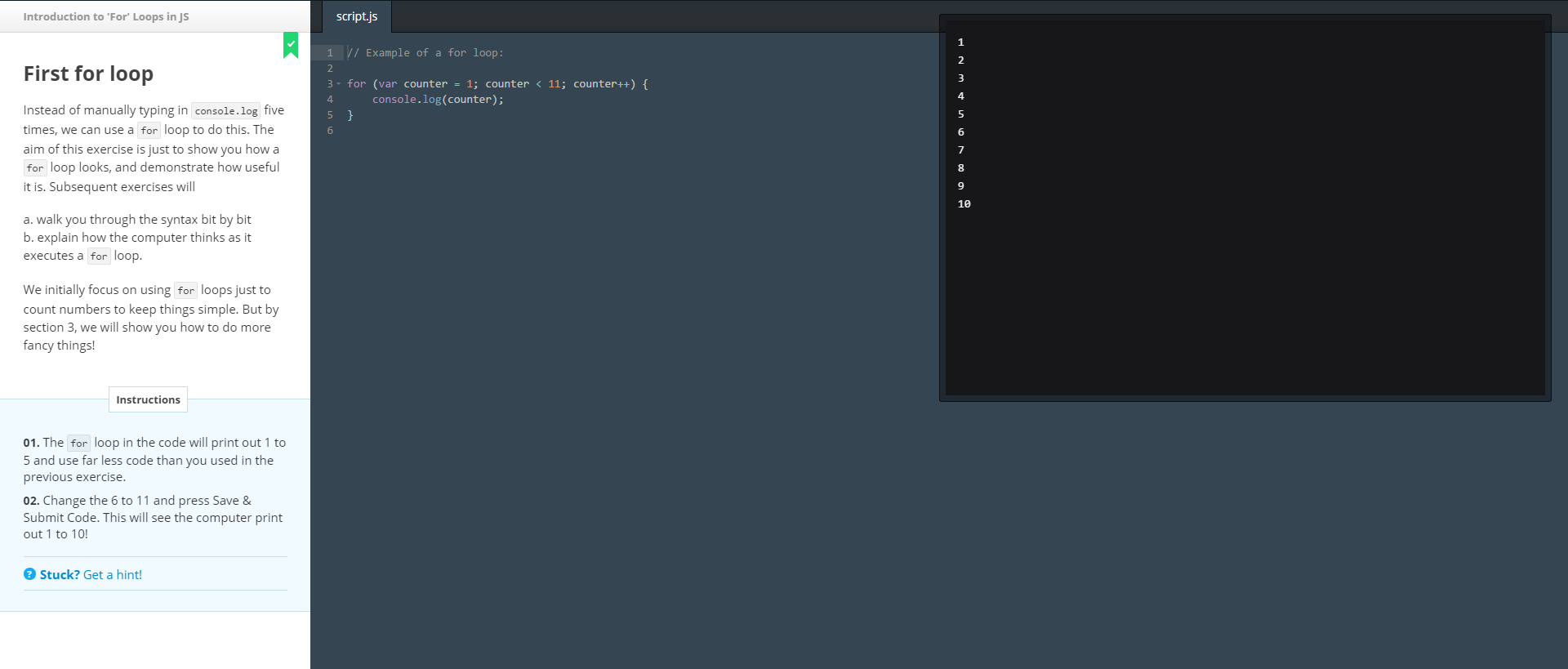Screen dimensions: 1568x669
Task: Click output value 5 in the console
Action: [x=961, y=114]
